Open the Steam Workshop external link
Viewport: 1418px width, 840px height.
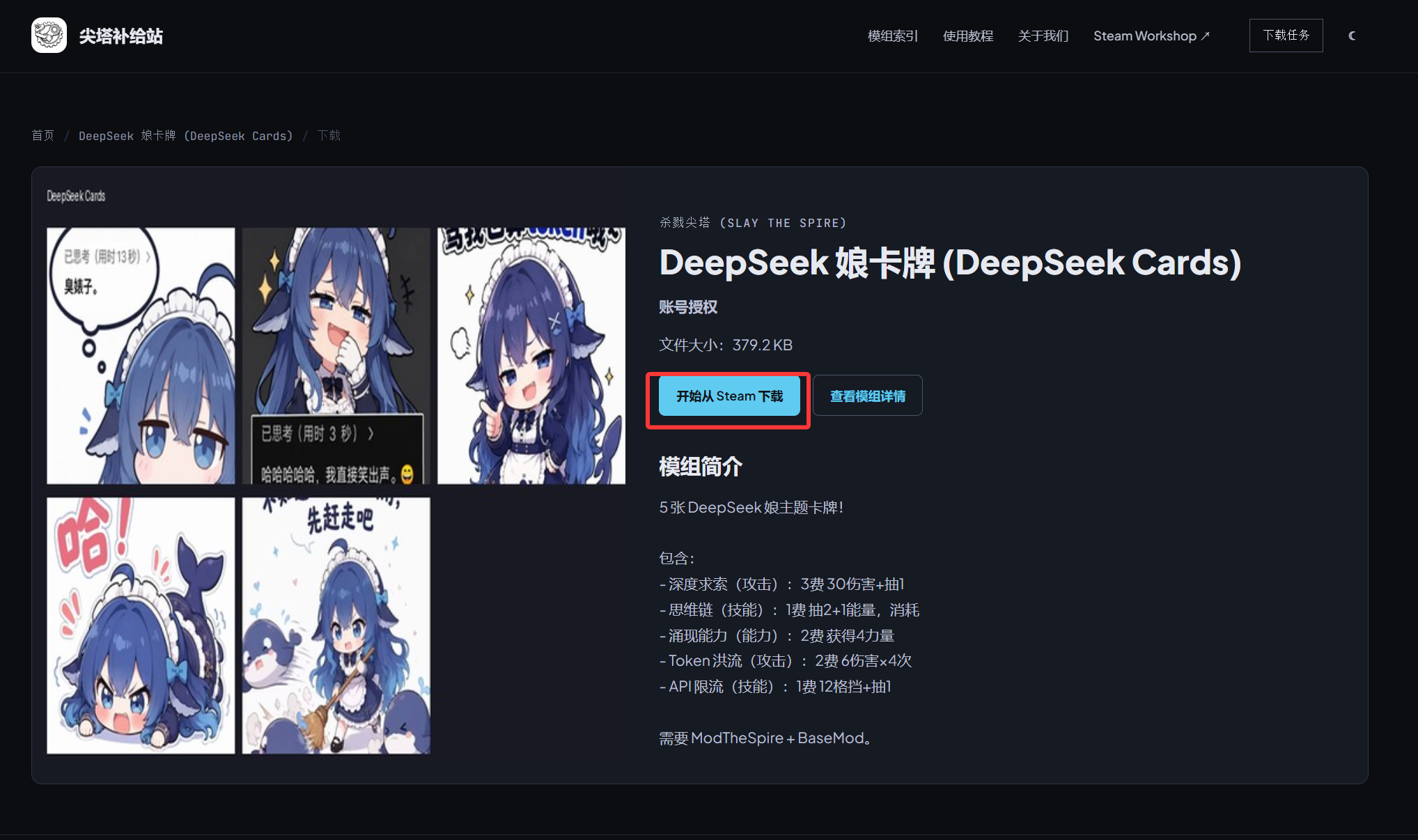[1152, 36]
